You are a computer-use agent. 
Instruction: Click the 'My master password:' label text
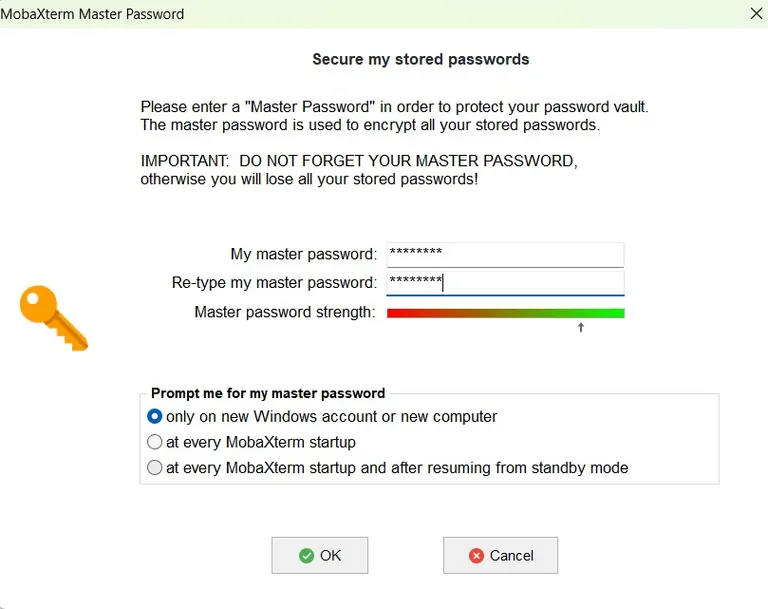point(304,254)
